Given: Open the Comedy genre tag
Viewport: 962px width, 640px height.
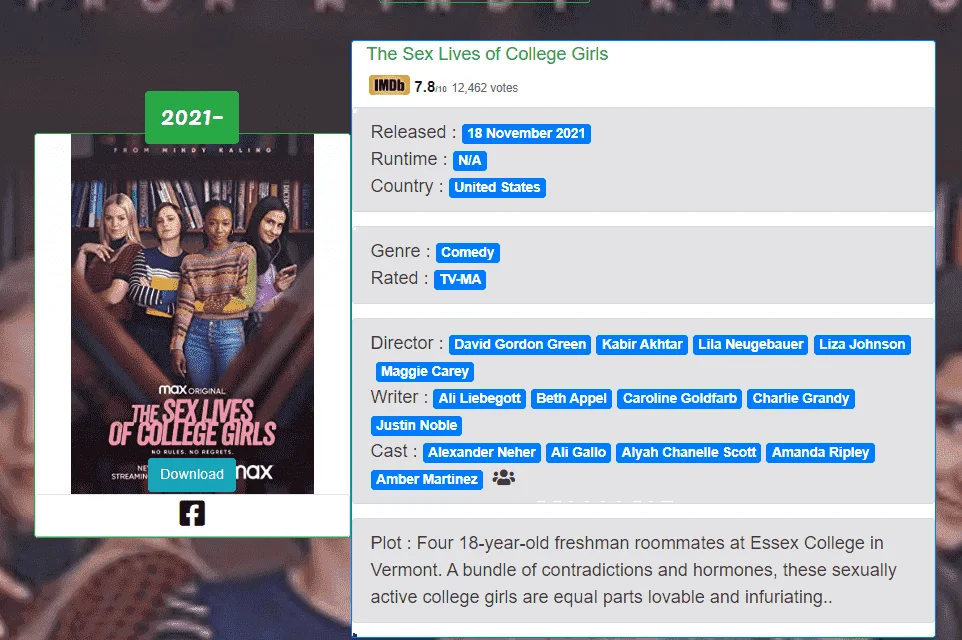Looking at the screenshot, I should click(468, 252).
